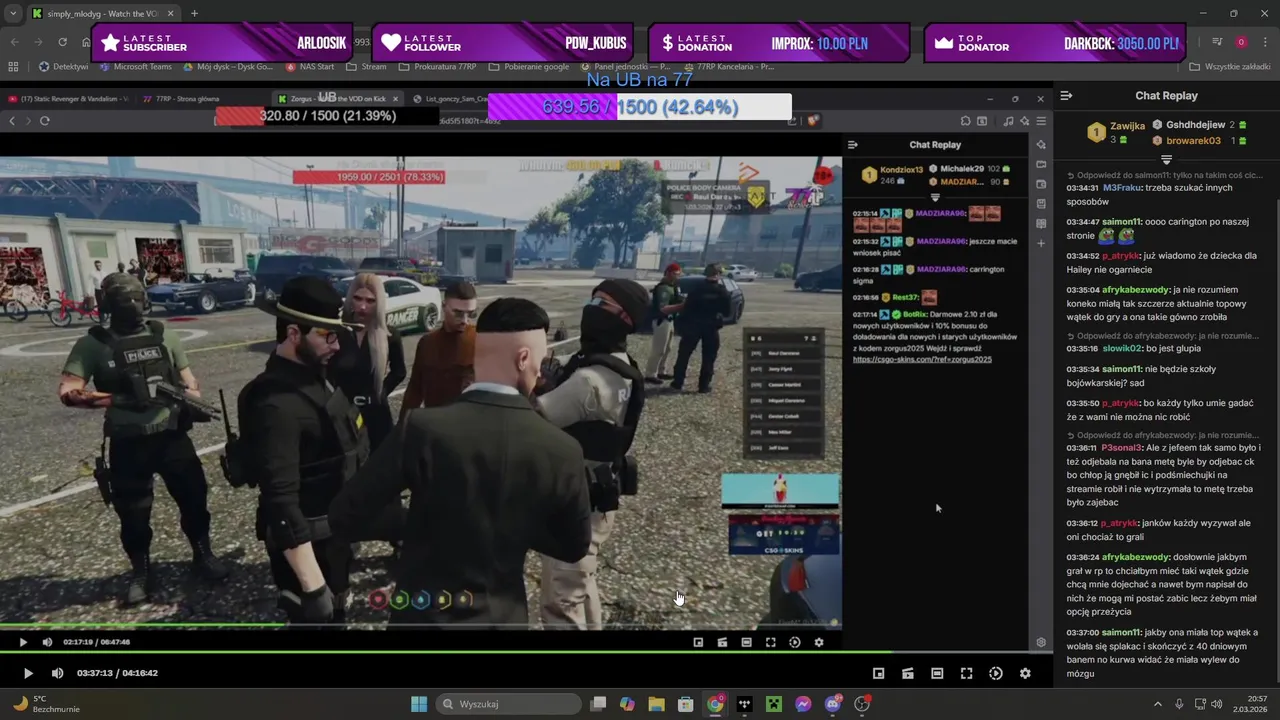Viewport: 1280px width, 720px height.
Task: Open Discord from the taskbar
Action: 833,704
